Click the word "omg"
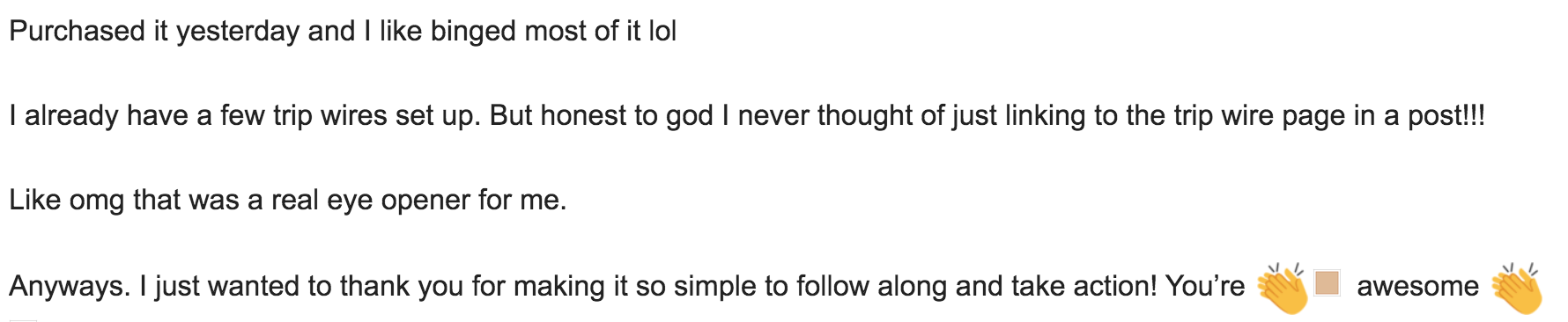Viewport: 1568px width, 322px height. 97,202
